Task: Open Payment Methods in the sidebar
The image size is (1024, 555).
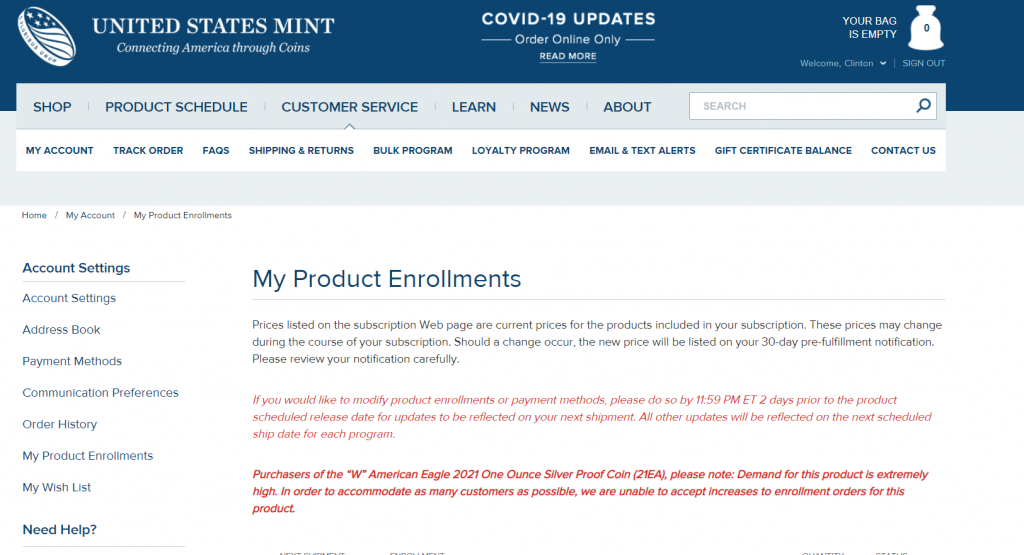Action: tap(72, 361)
